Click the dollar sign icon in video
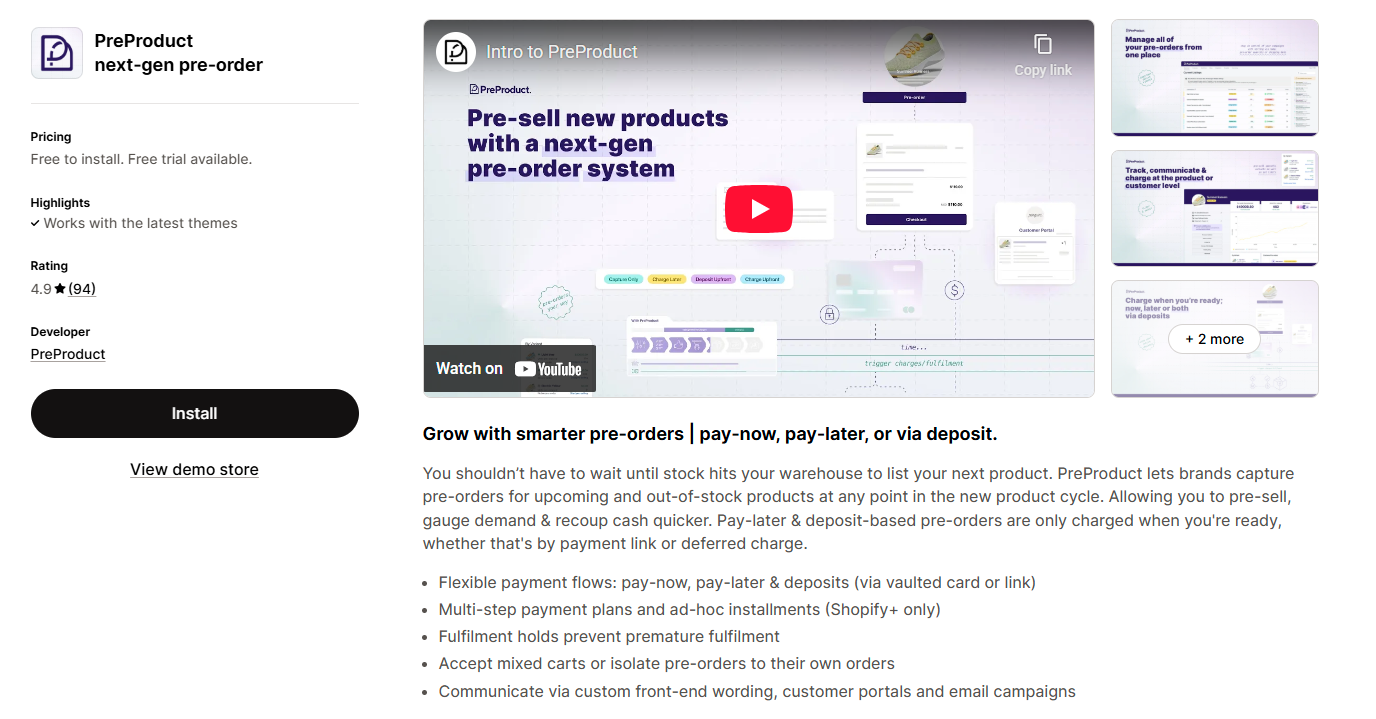The height and width of the screenshot is (719, 1376). point(955,290)
